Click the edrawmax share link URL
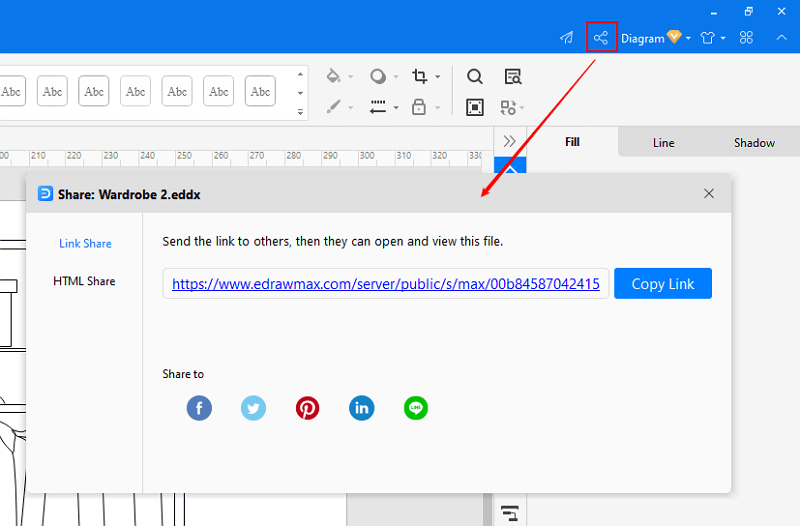 [386, 284]
